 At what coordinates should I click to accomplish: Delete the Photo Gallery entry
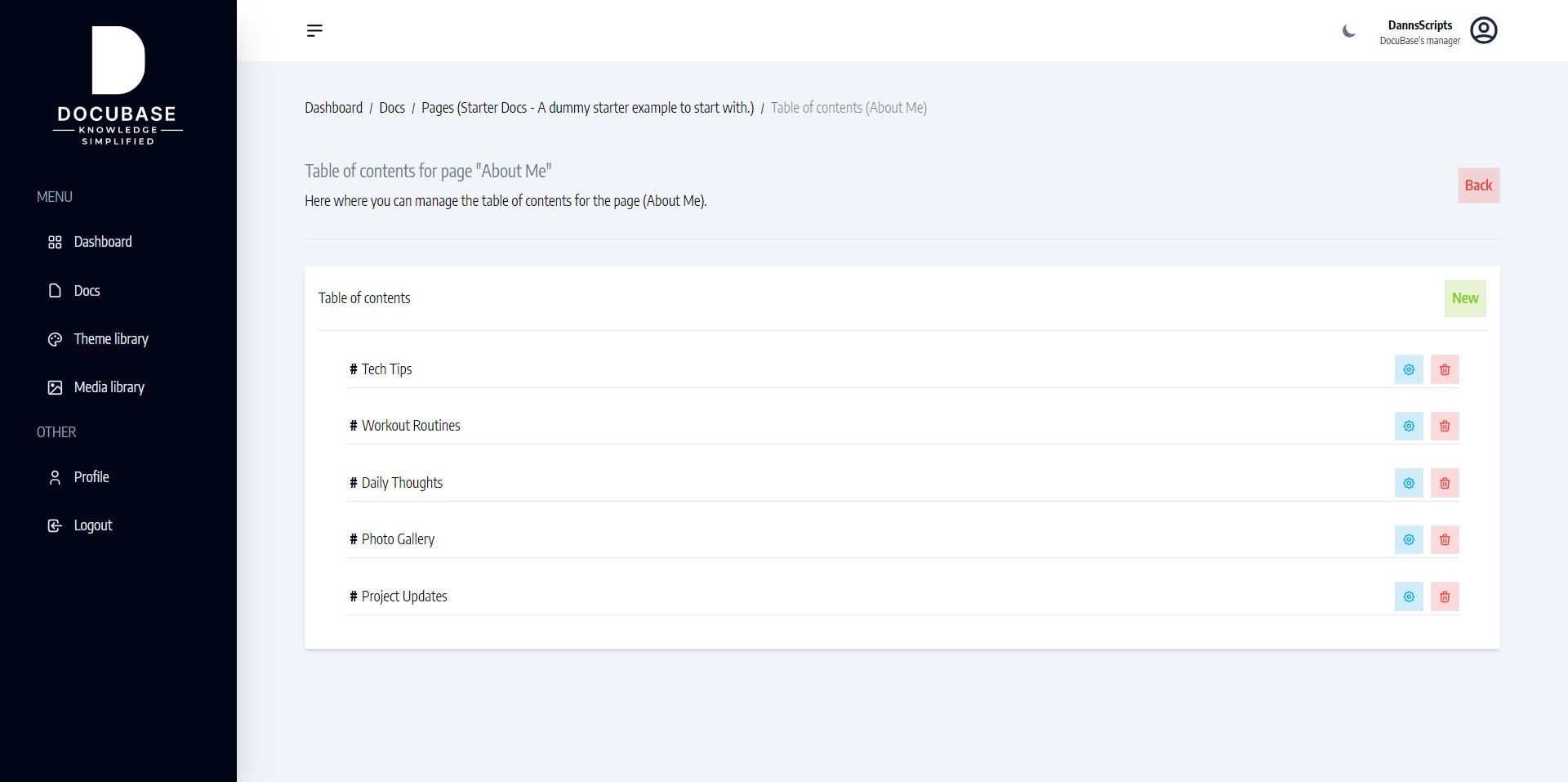click(1445, 539)
